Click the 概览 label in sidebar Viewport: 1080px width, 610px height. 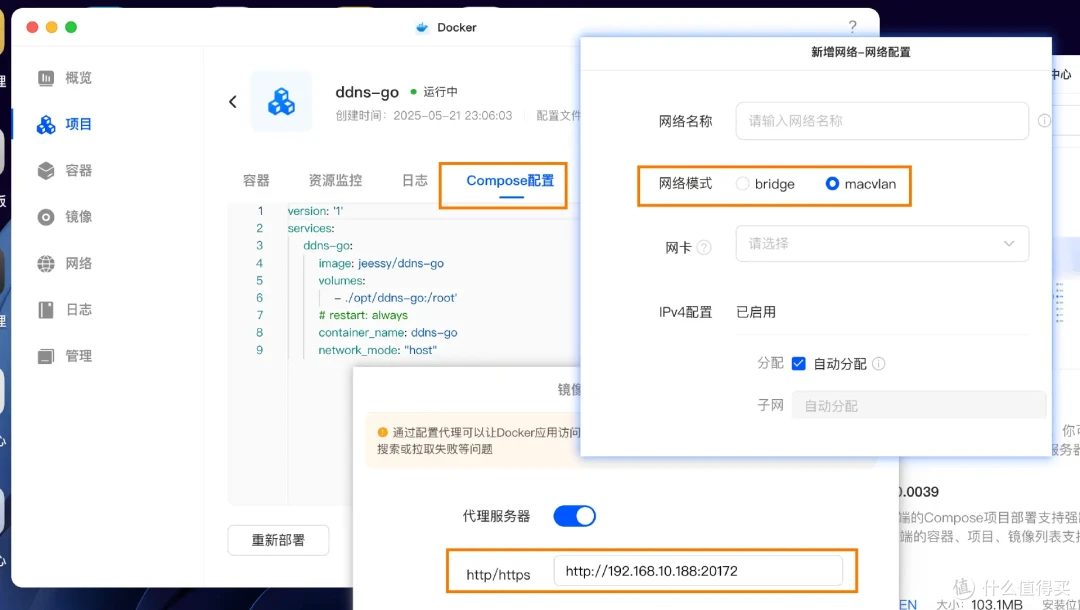(79, 78)
